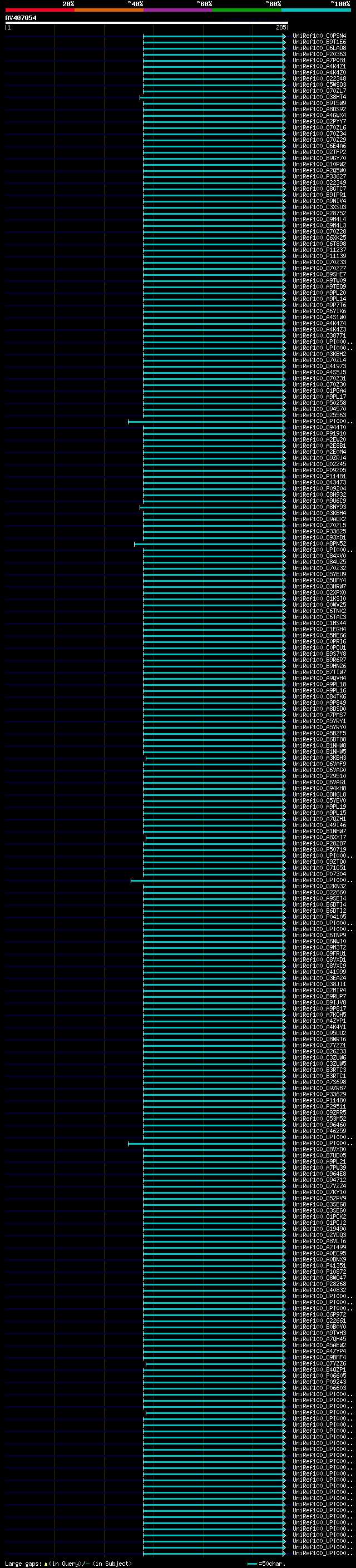Click hit label UniRef100_A7P081
Screen dimensions: 356x1568
pyautogui.click(x=319, y=60)
